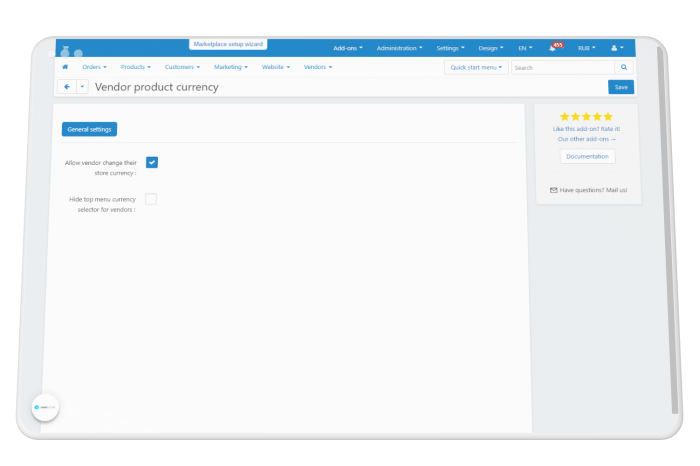This screenshot has height=466, width=700.
Task: Expand the Vendors menu
Action: 318,67
